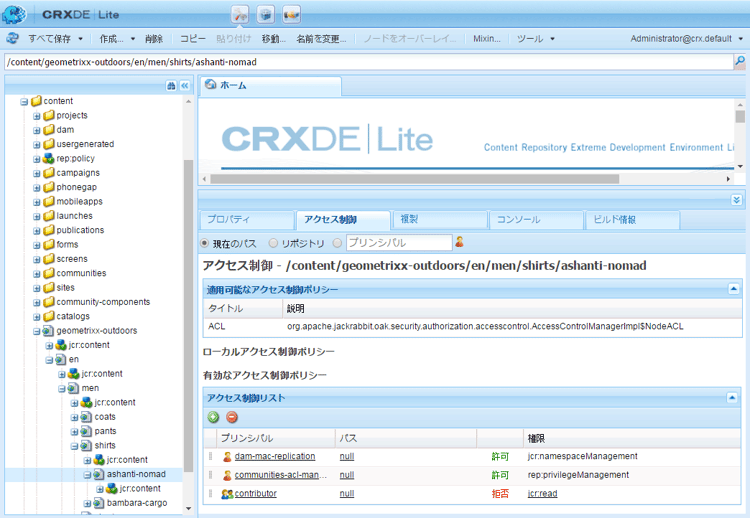This screenshot has height=518, width=750.
Task: Add an ACL entry with green plus
Action: (213, 417)
